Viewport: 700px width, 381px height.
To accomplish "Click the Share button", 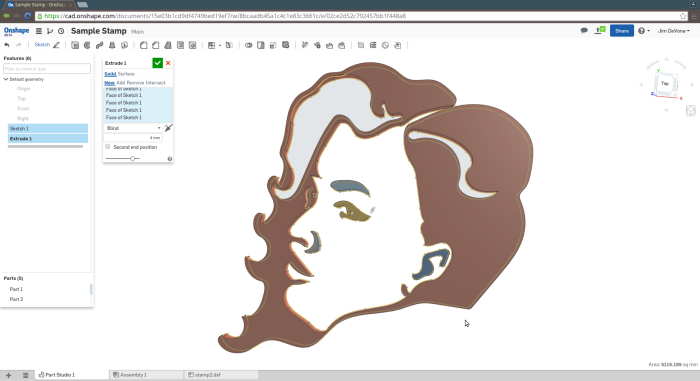I will (x=622, y=31).
